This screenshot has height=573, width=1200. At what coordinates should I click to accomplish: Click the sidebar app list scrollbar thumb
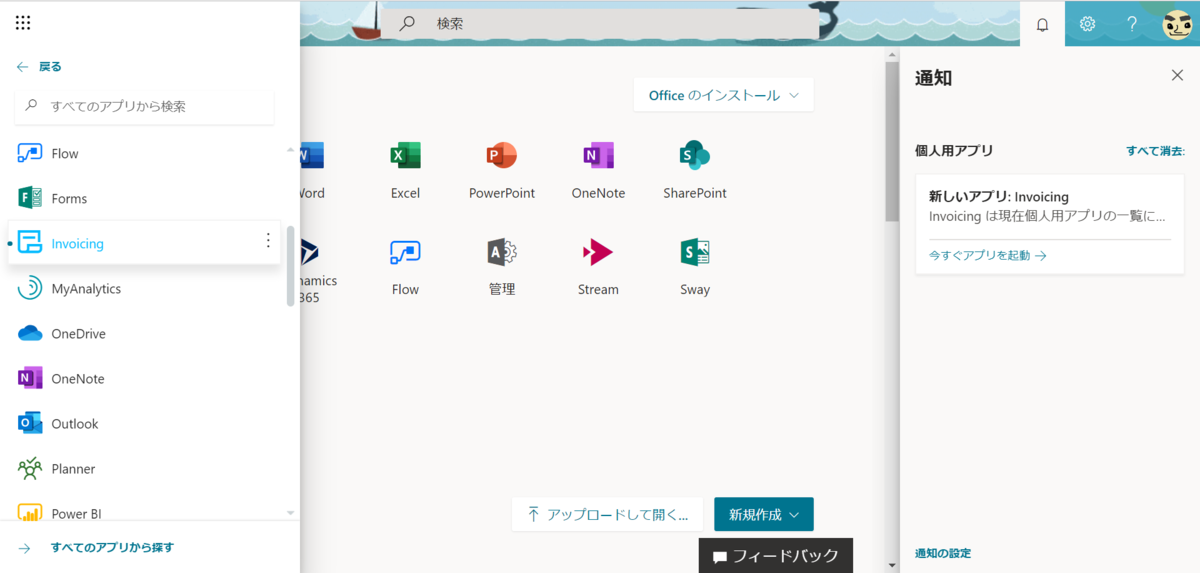[x=291, y=265]
